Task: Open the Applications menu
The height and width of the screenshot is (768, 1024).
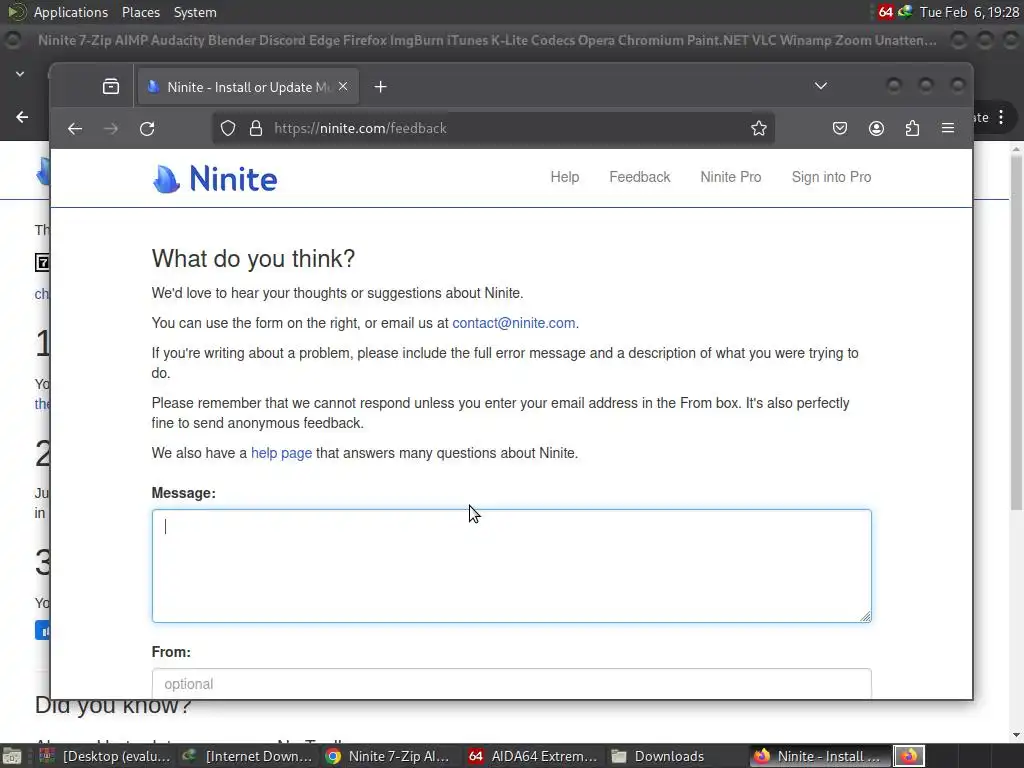Action: 71,12
